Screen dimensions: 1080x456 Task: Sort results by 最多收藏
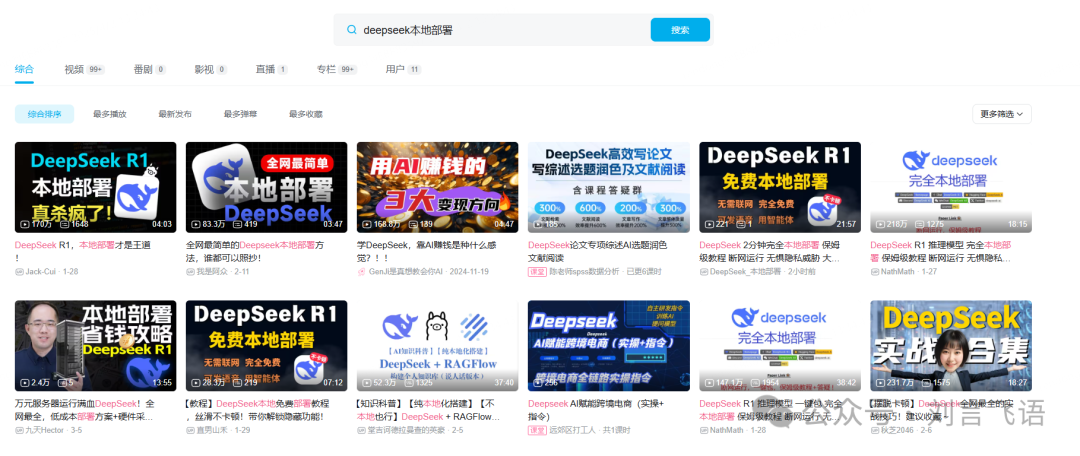point(306,114)
